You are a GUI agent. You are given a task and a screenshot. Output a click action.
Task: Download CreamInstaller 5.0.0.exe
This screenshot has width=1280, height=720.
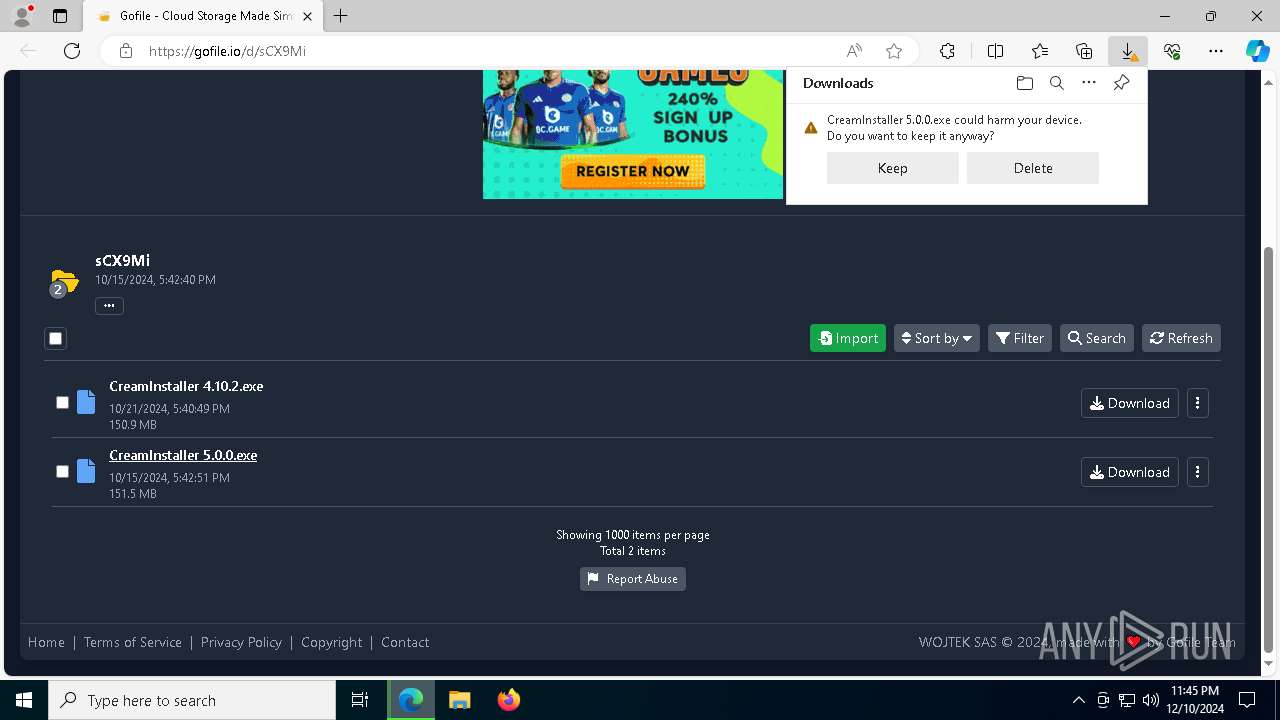[1130, 472]
